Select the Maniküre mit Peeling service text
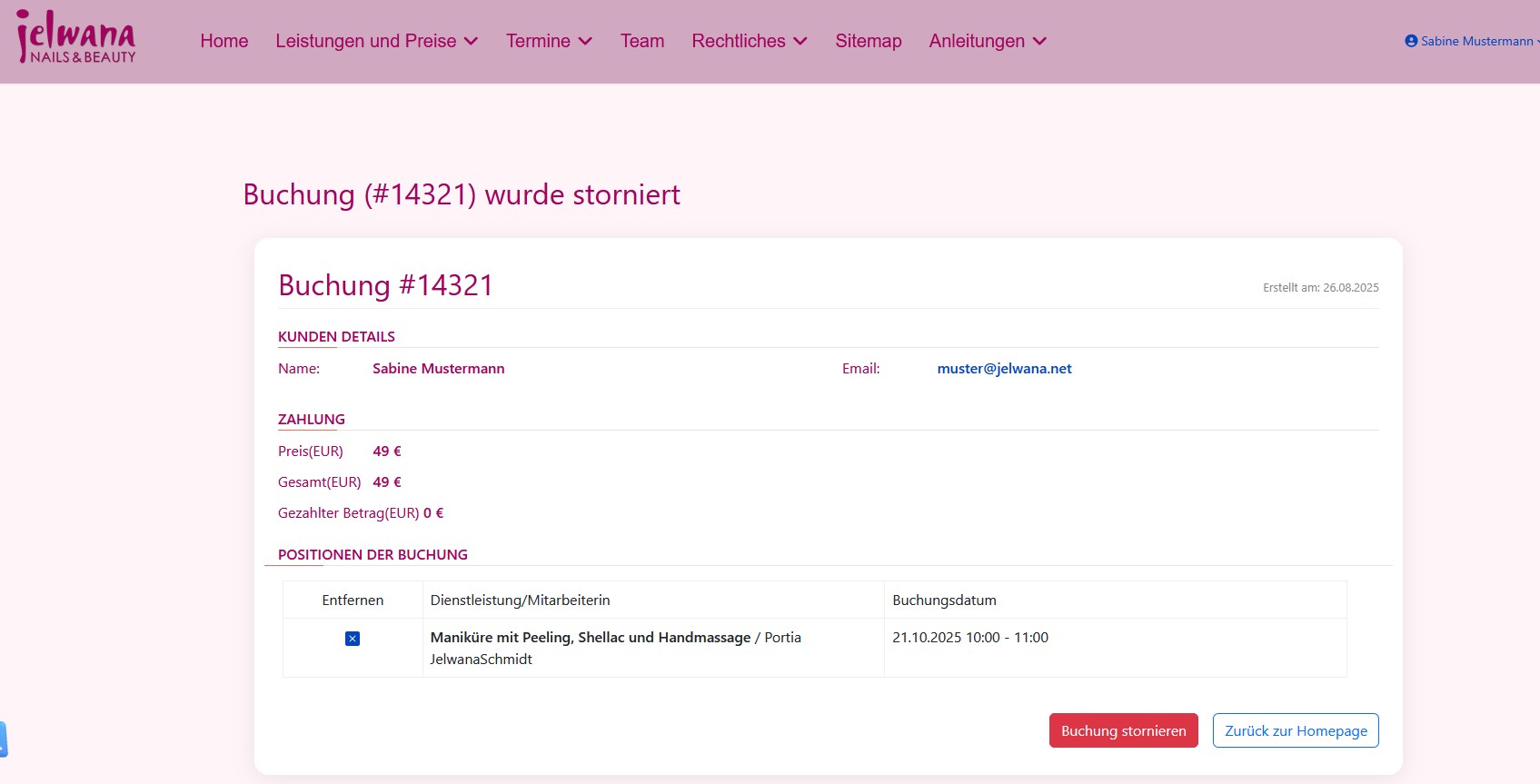The height and width of the screenshot is (784, 1540). (x=590, y=638)
